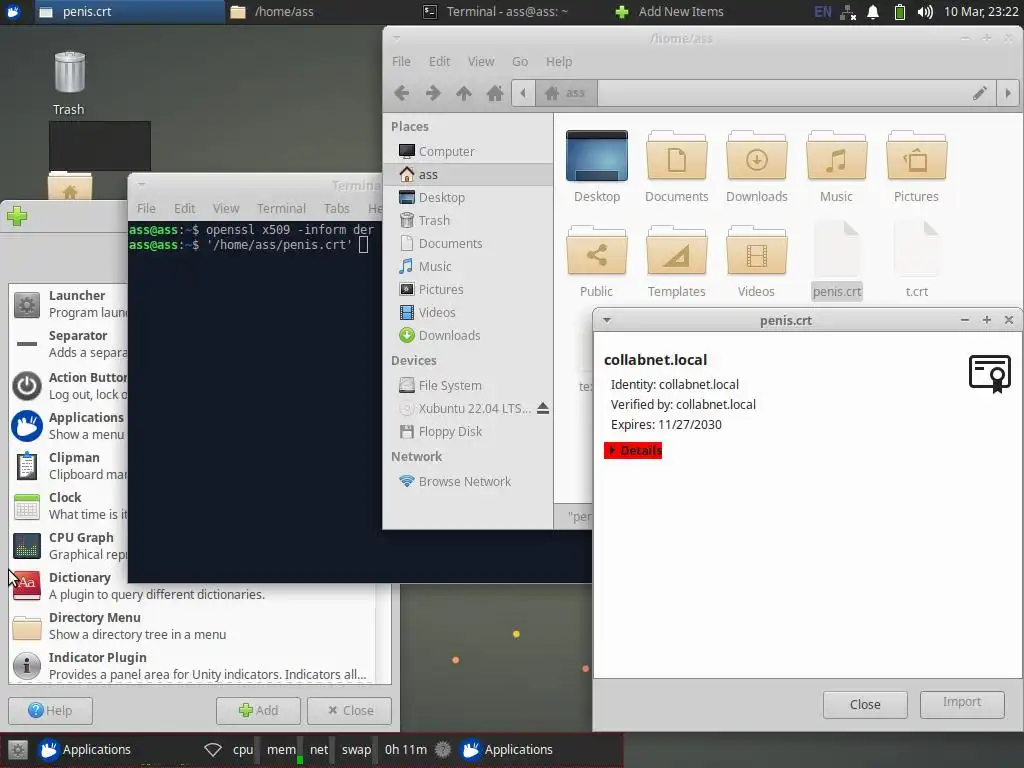Select the Indicator Plugin item in the list
Screen dimensions: 1024x768
point(192,665)
